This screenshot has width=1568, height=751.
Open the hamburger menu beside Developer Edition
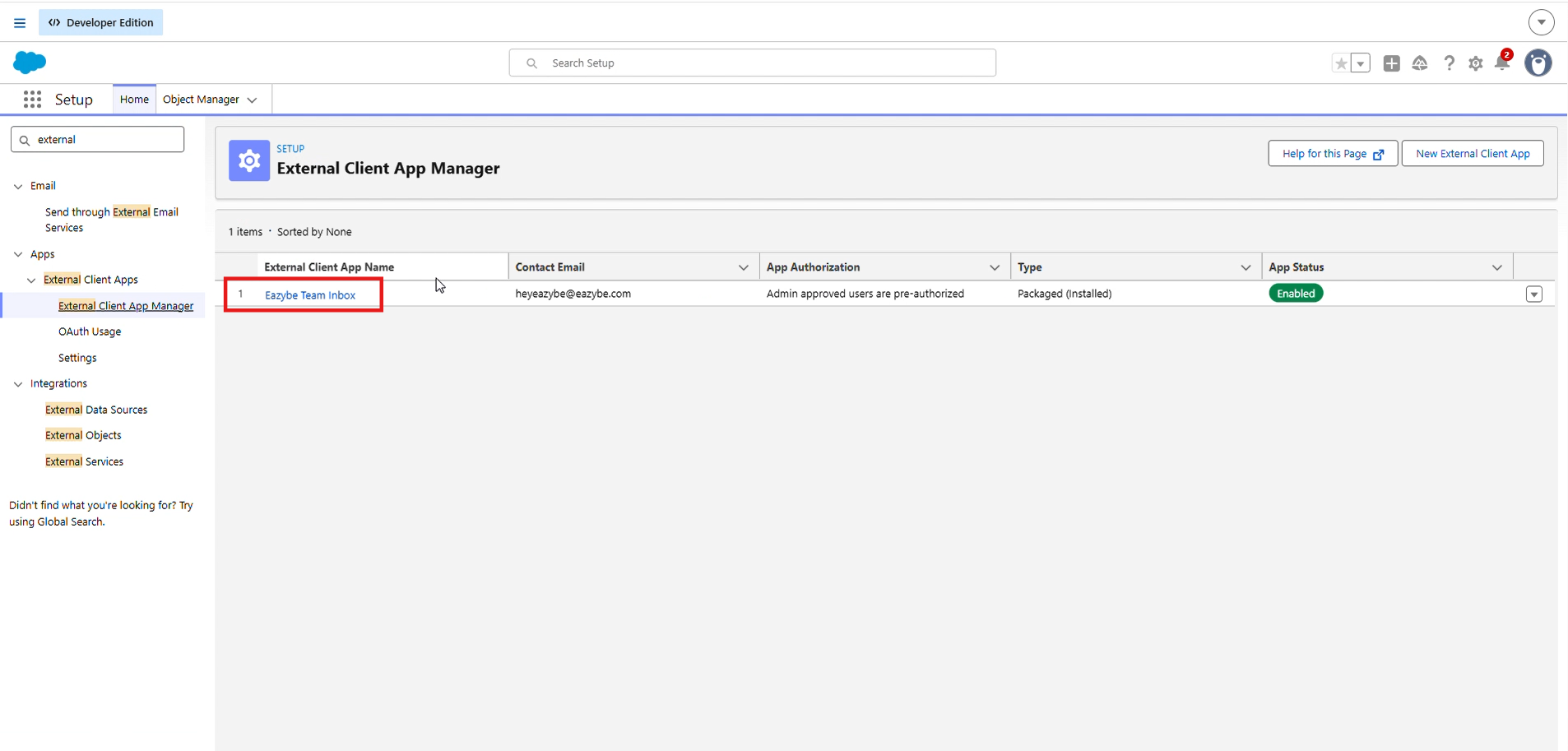tap(20, 23)
